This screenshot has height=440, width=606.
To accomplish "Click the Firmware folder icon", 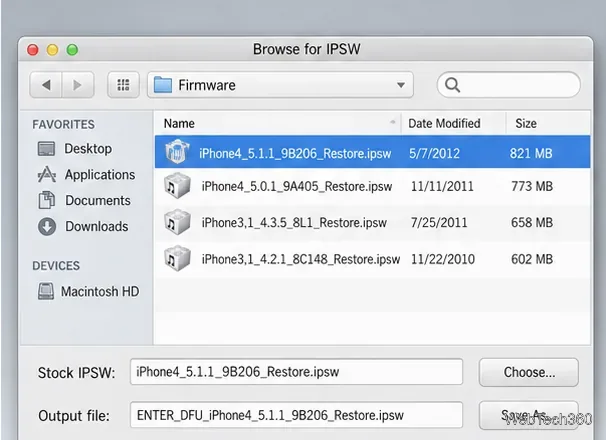I will 163,85.
